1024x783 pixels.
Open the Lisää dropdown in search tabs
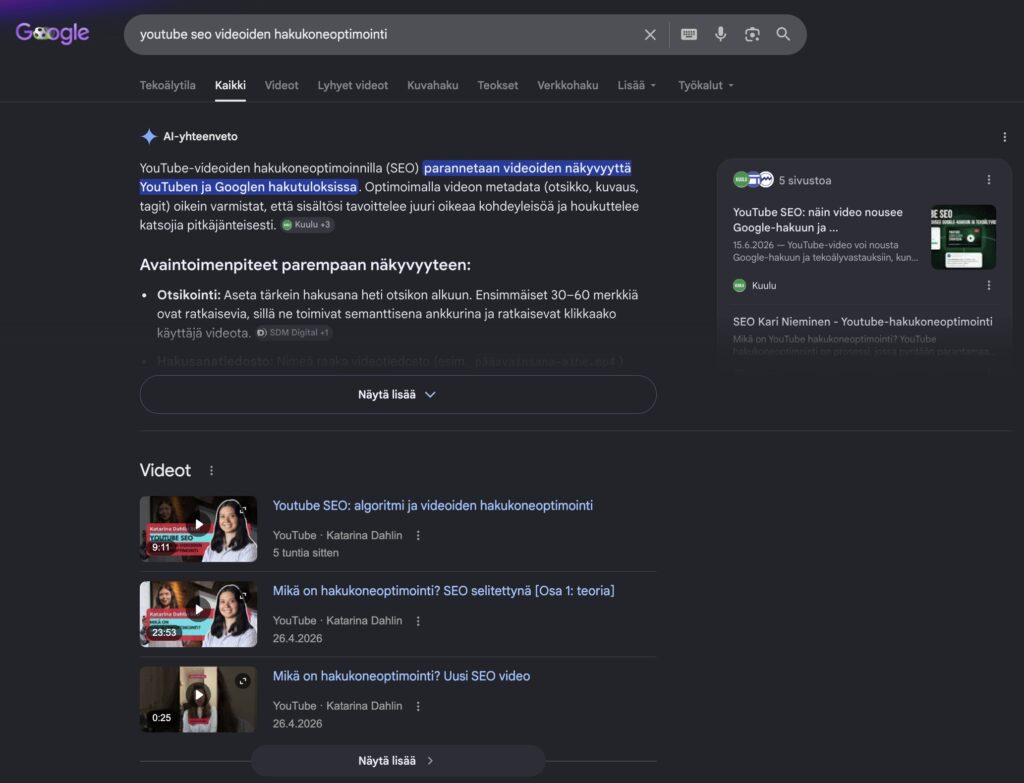pos(637,86)
